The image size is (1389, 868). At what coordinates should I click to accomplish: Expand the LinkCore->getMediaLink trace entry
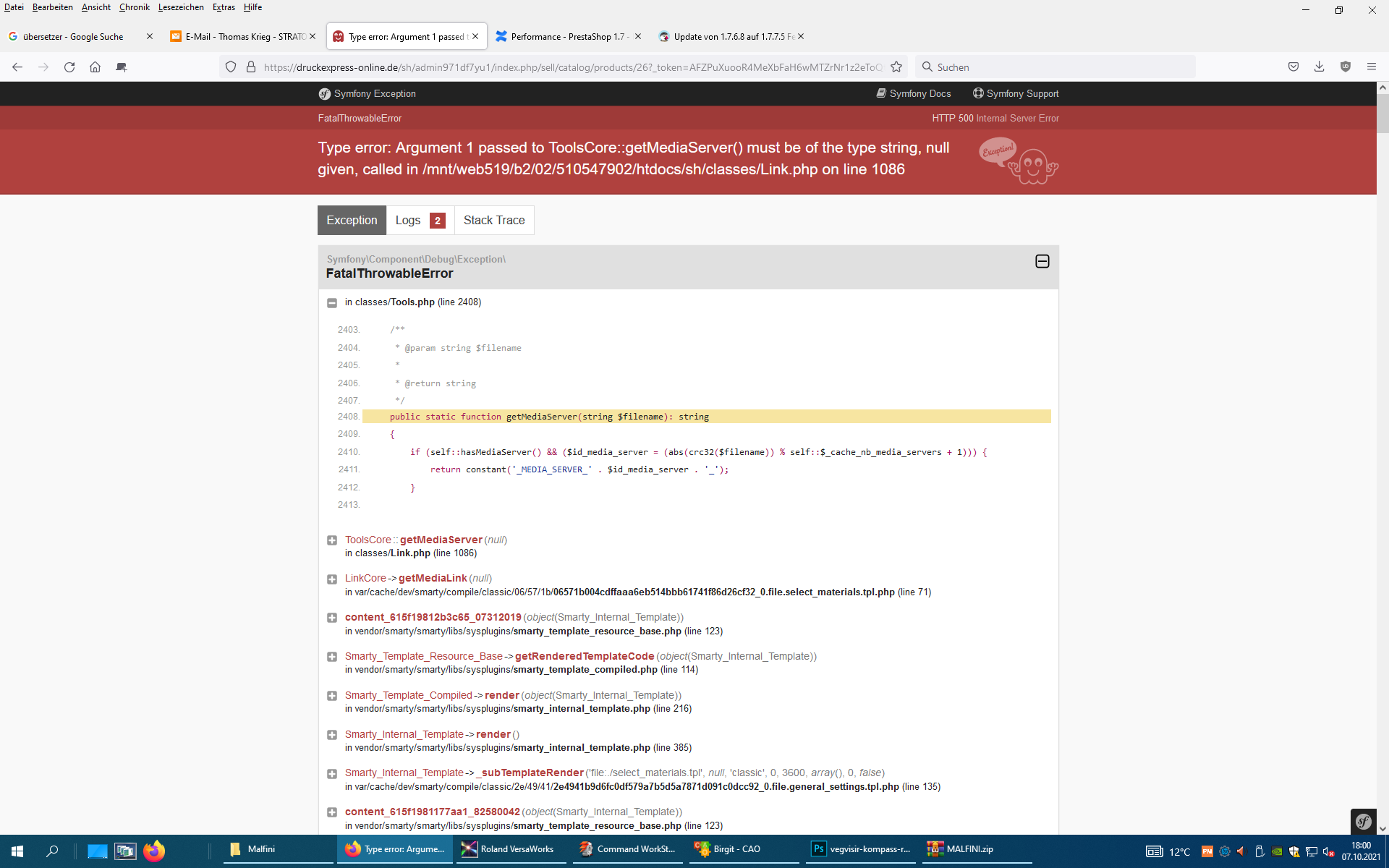(x=332, y=579)
